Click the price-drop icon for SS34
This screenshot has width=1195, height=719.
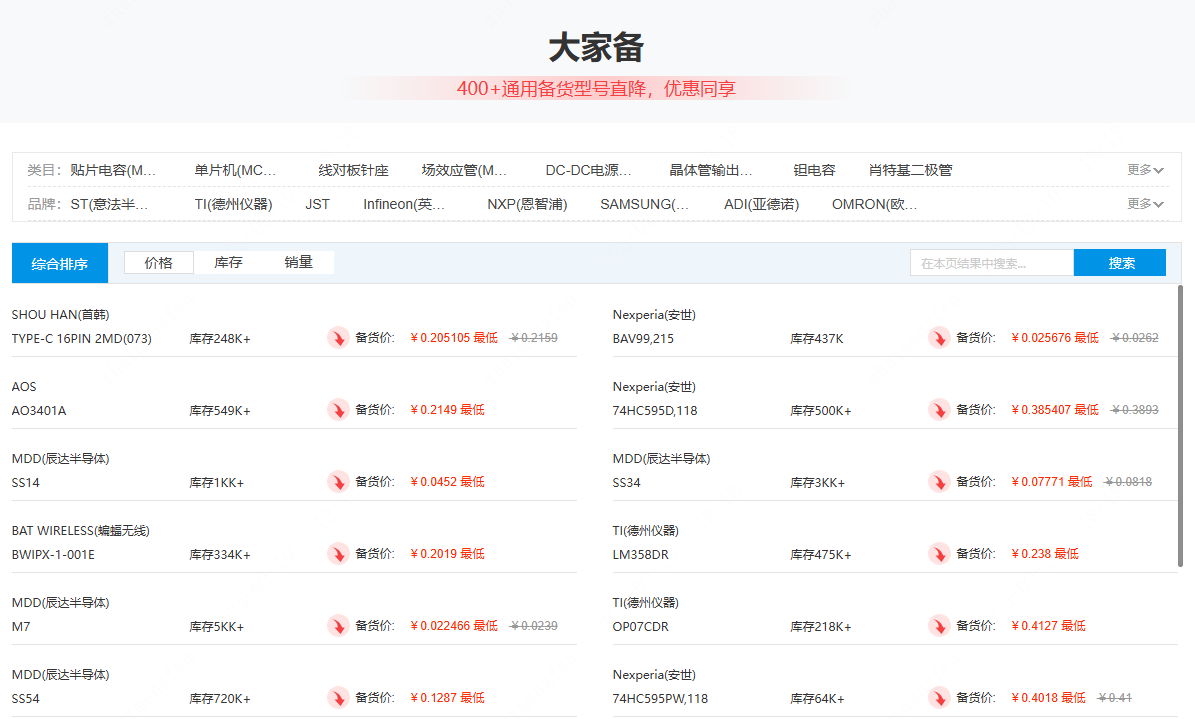939,482
